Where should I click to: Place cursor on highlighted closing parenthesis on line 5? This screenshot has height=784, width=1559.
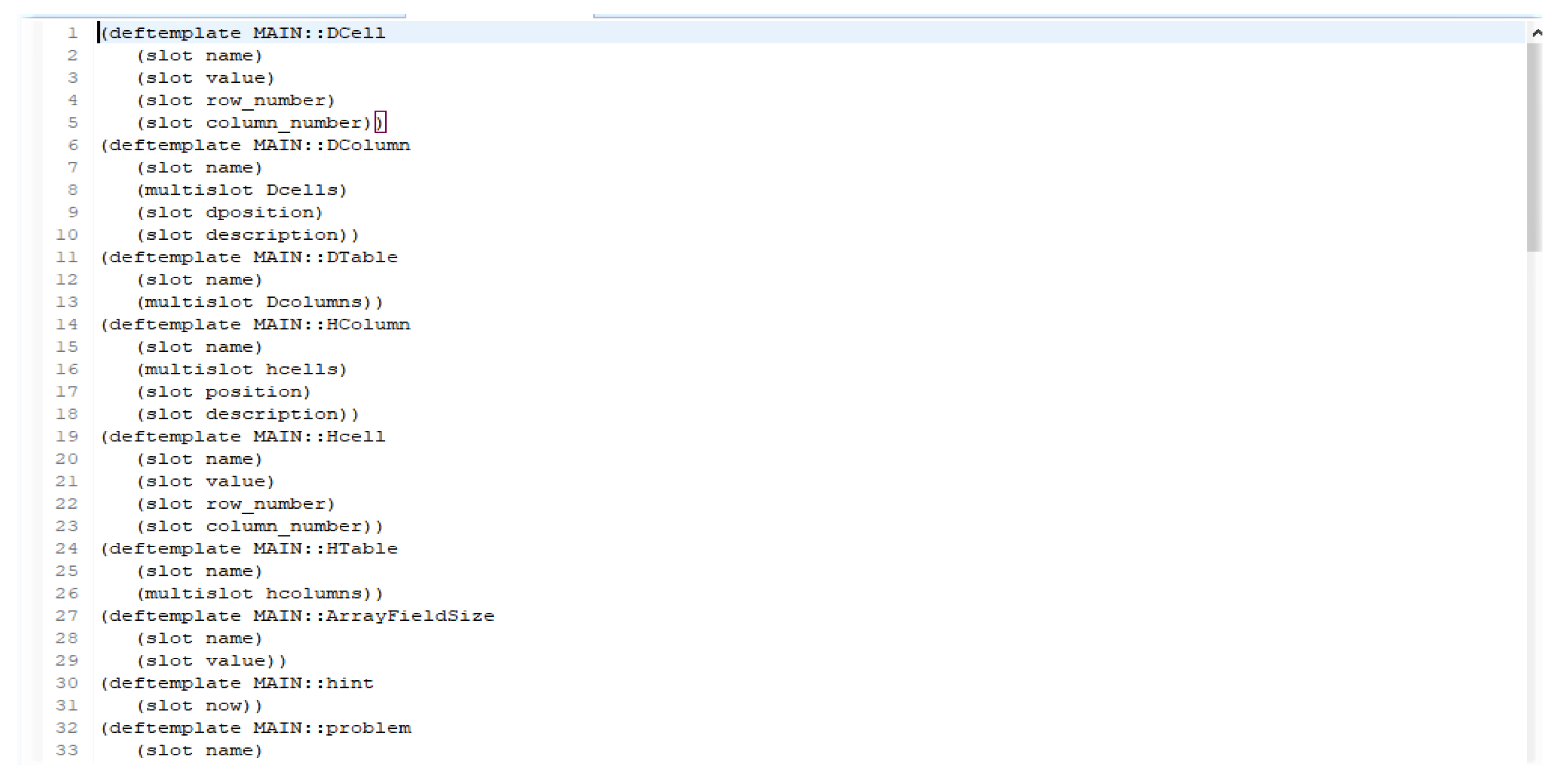pyautogui.click(x=380, y=123)
